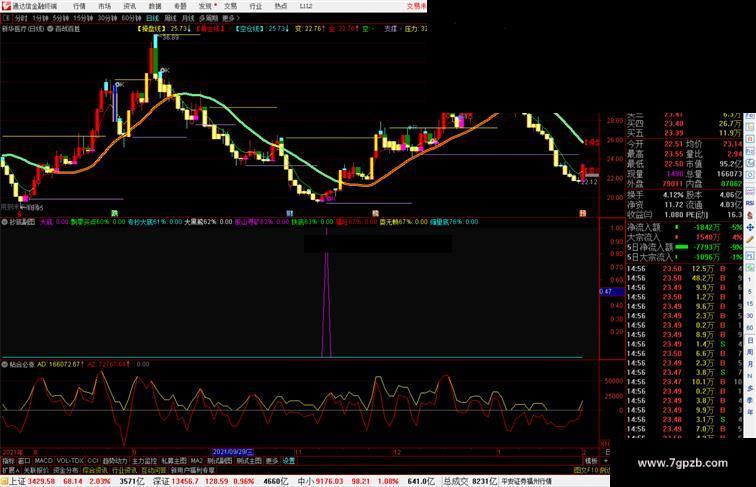
Task: Click the 2021/09/29 date label
Action: (233, 452)
